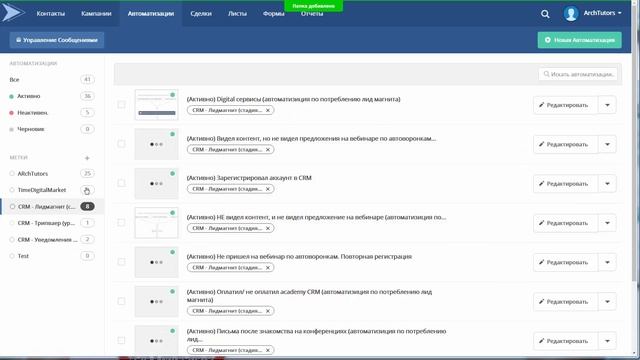This screenshot has width=640, height=360.
Task: Select checkbox for Зарегистрировал аккаунт в CRM
Action: [x=121, y=183]
